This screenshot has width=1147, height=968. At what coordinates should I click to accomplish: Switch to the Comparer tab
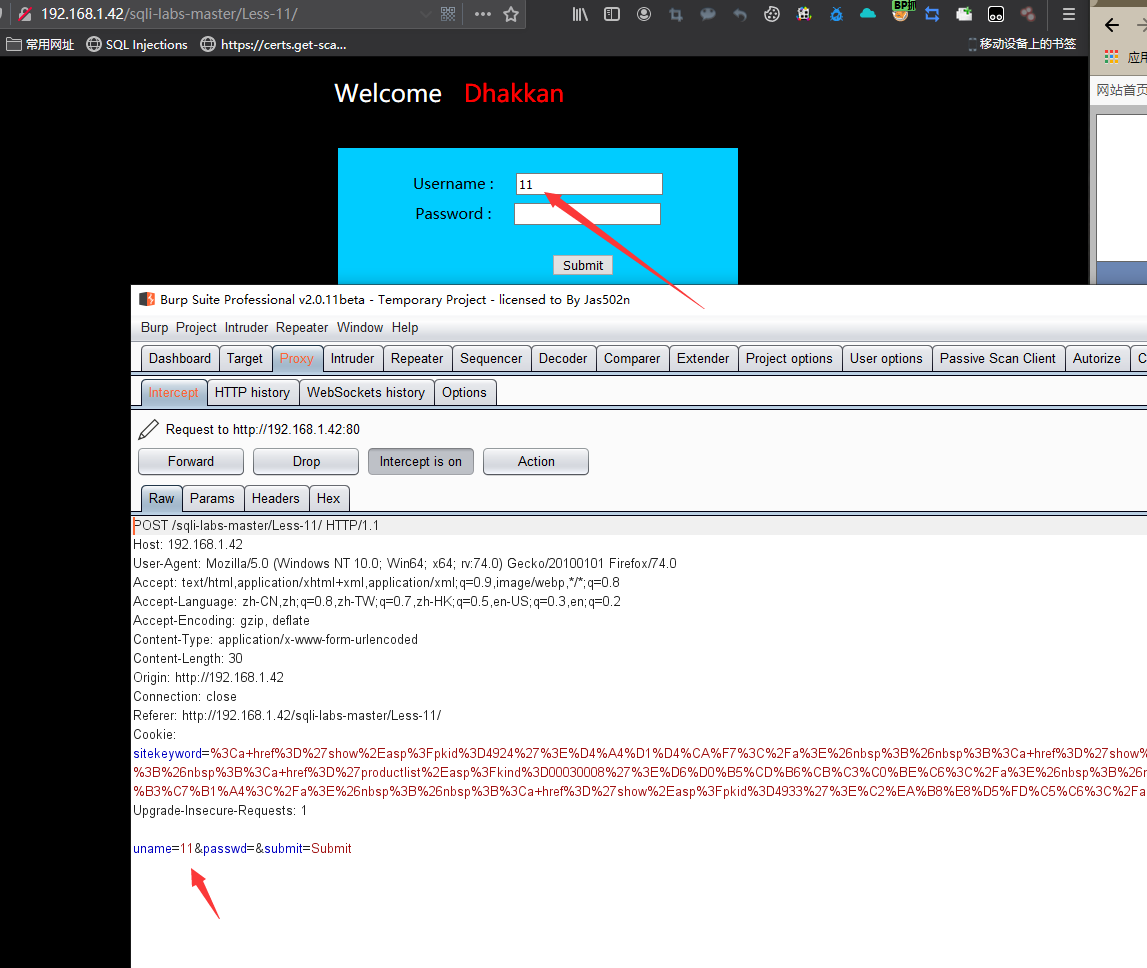click(632, 359)
